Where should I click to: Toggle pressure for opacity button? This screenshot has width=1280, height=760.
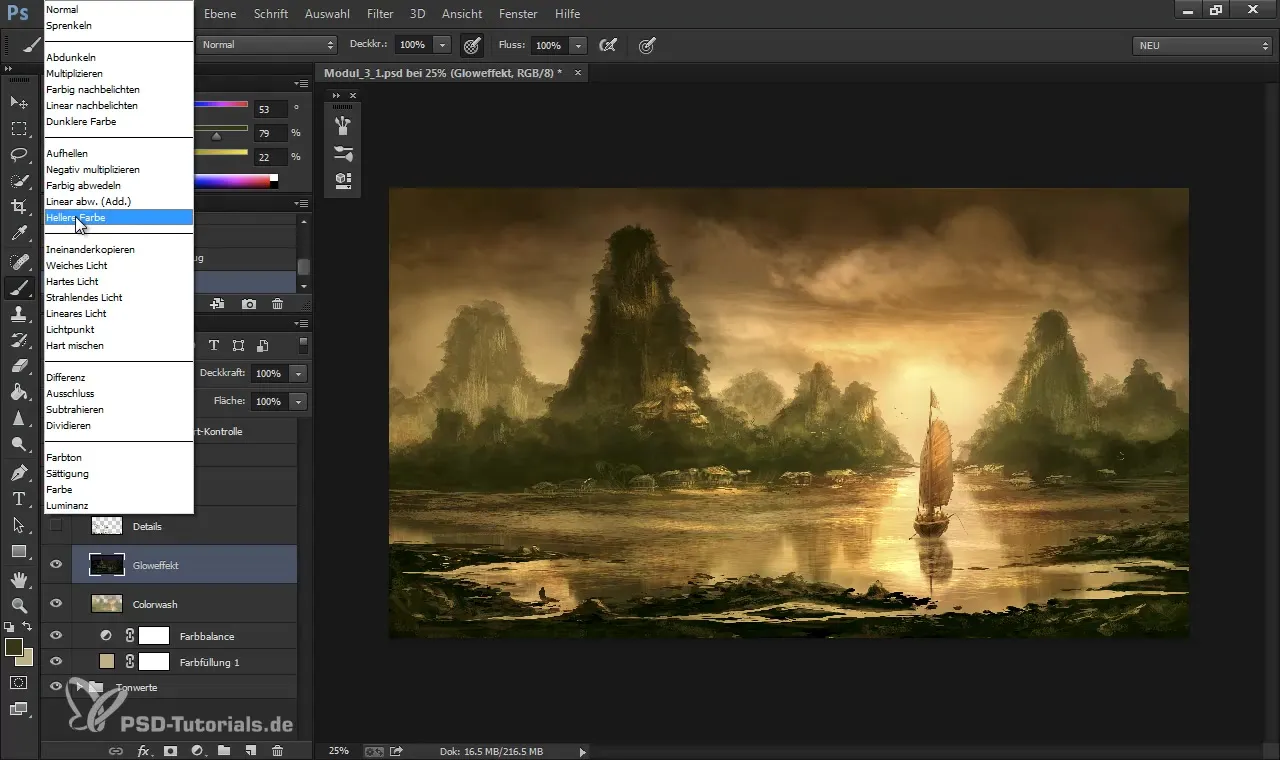click(x=471, y=45)
